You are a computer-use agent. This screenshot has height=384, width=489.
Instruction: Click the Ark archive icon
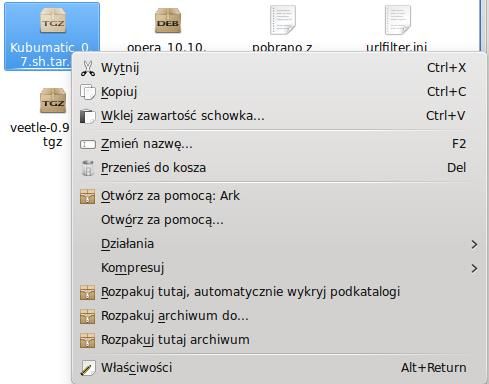(x=88, y=196)
